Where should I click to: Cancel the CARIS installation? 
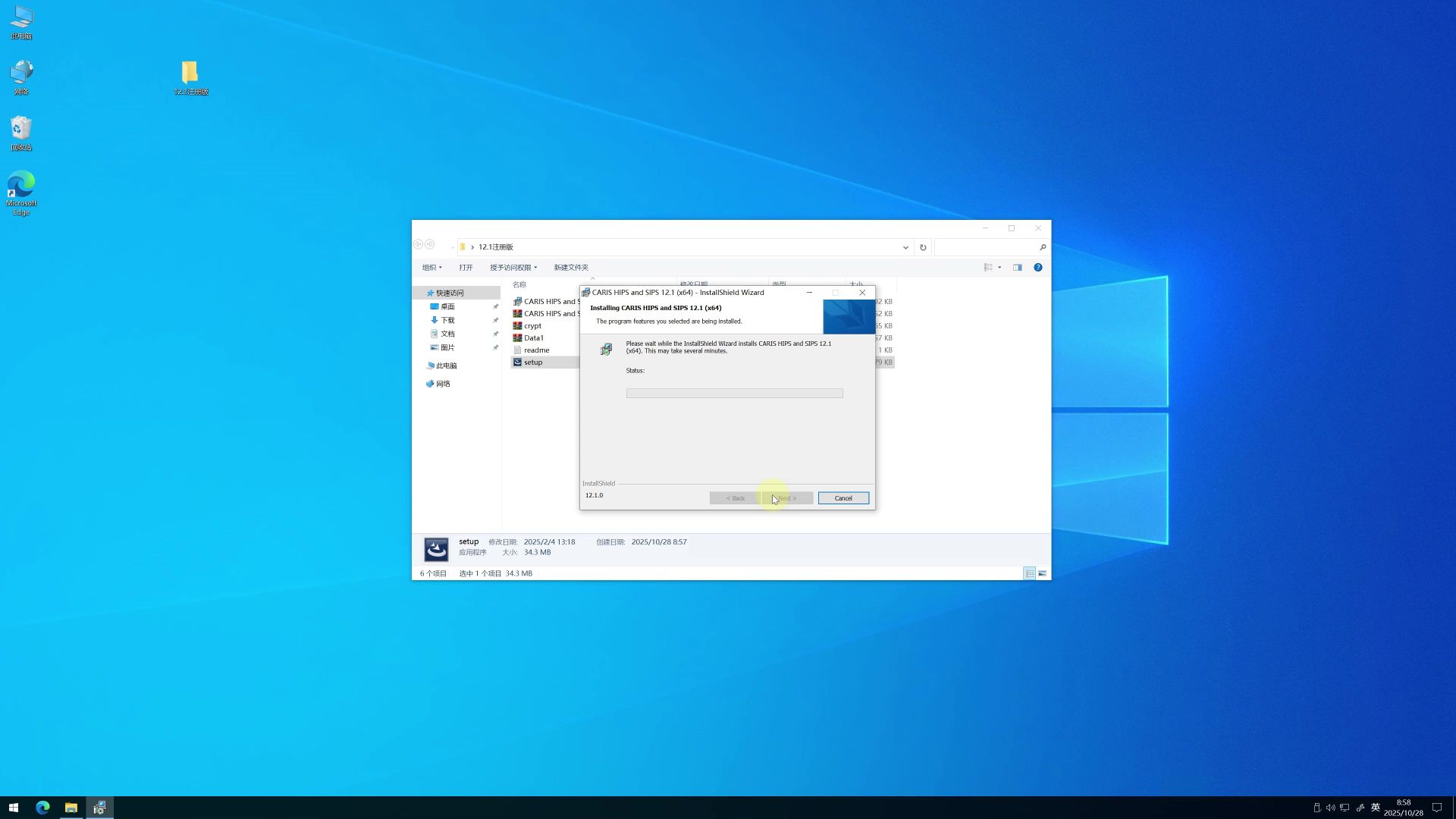coord(843,498)
